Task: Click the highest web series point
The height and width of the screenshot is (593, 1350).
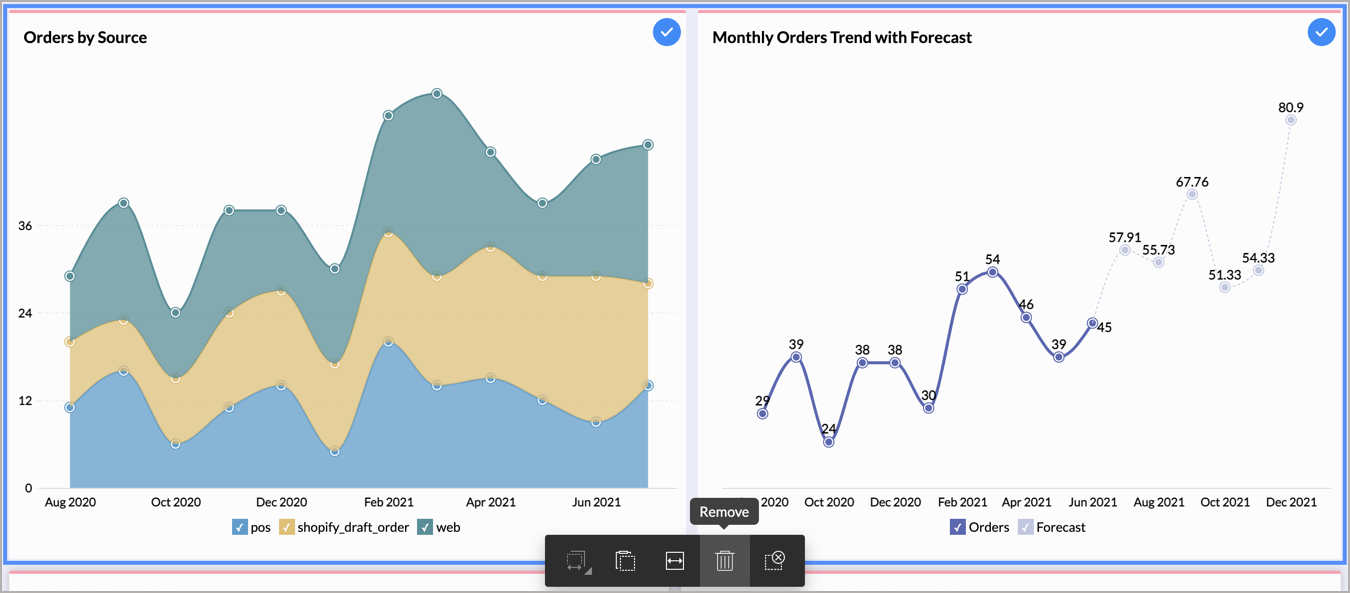Action: [437, 94]
